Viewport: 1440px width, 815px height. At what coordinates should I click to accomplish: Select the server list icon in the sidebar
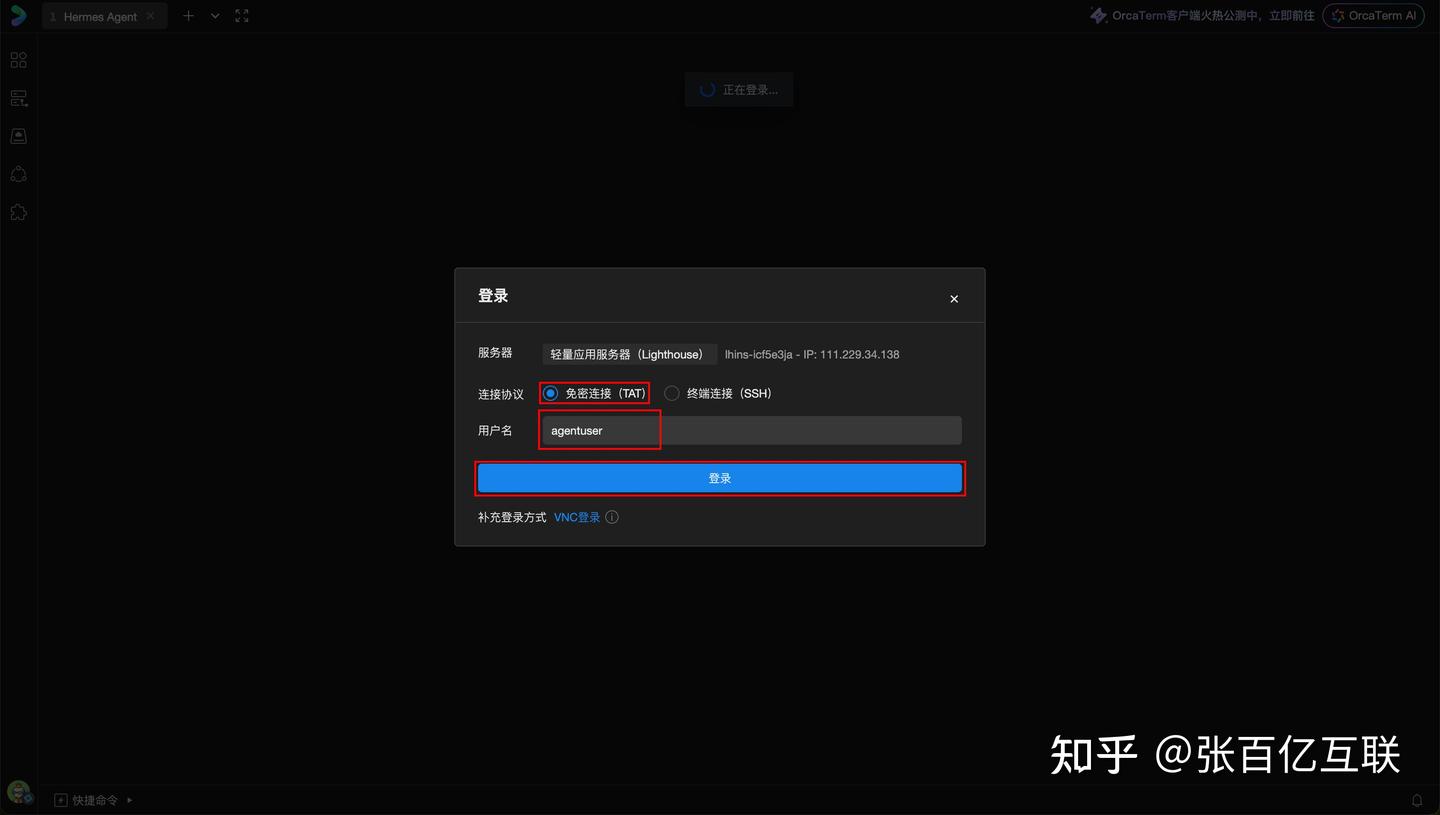18,97
